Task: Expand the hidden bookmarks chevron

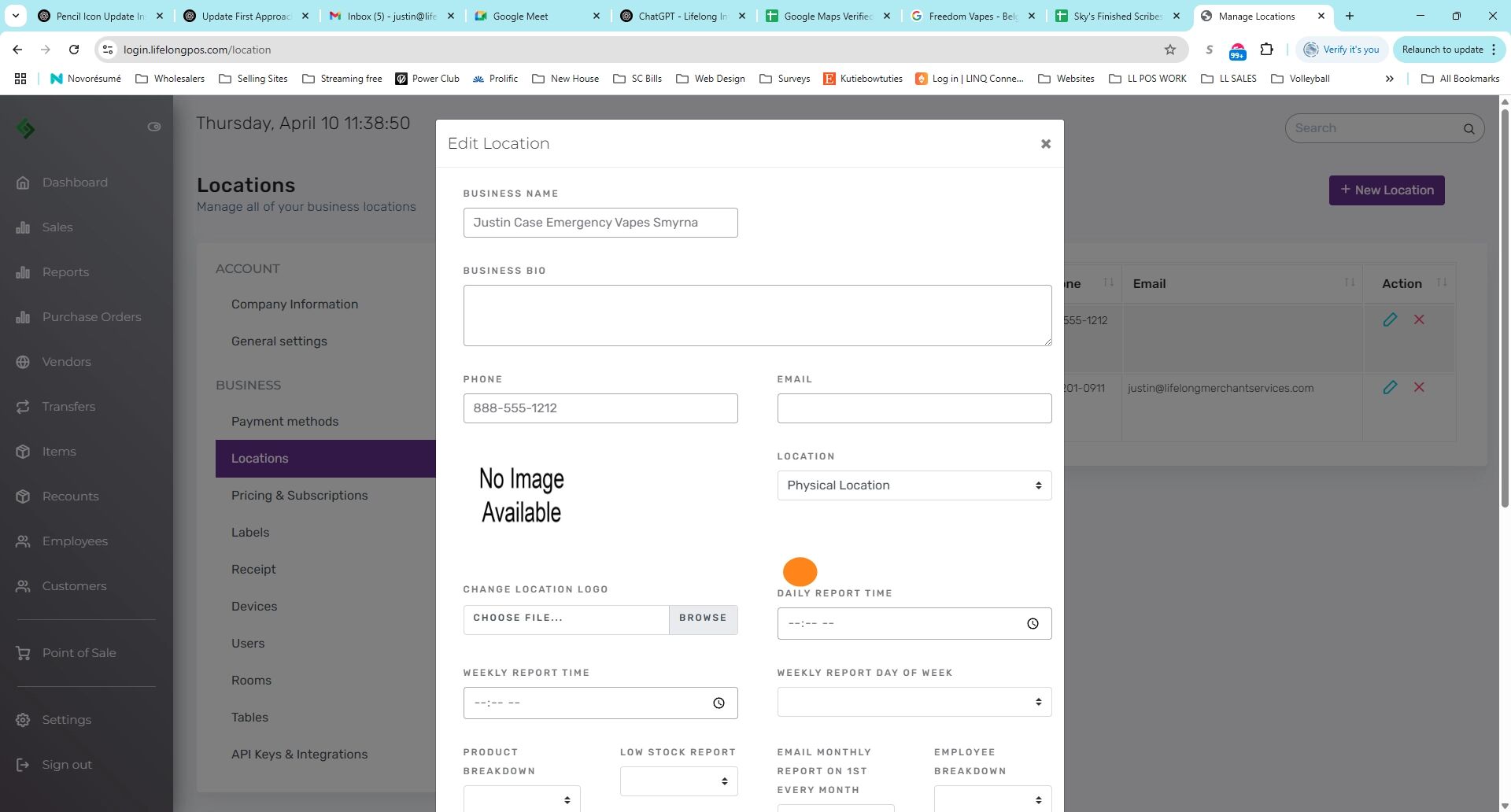Action: coord(1389,79)
